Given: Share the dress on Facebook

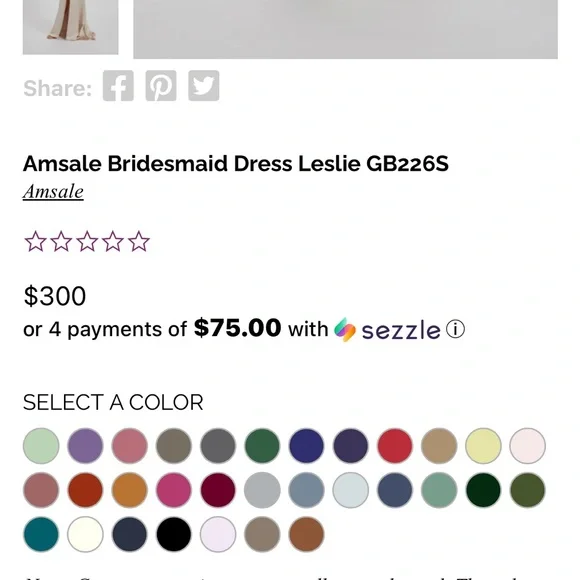Looking at the screenshot, I should 118,86.
